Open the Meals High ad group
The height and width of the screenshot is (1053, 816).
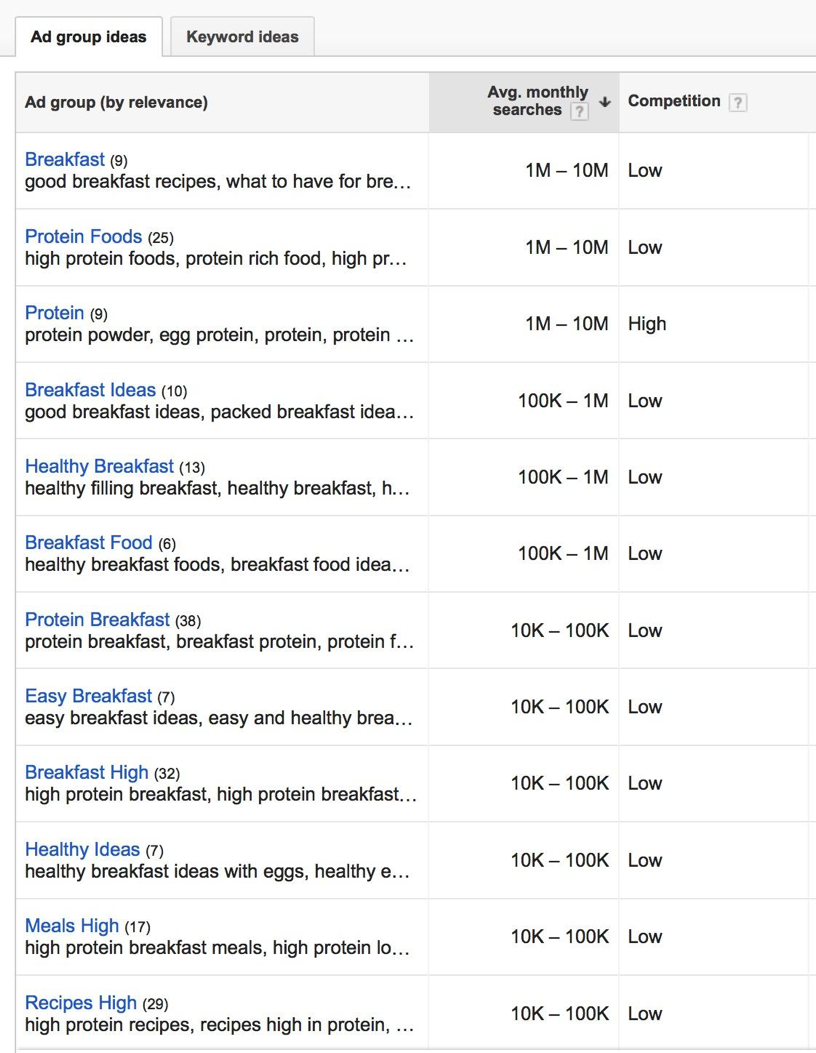point(72,925)
